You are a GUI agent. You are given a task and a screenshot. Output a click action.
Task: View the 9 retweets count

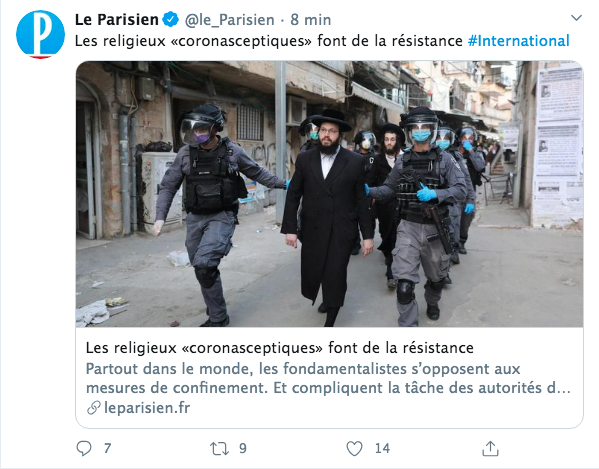[x=243, y=448]
